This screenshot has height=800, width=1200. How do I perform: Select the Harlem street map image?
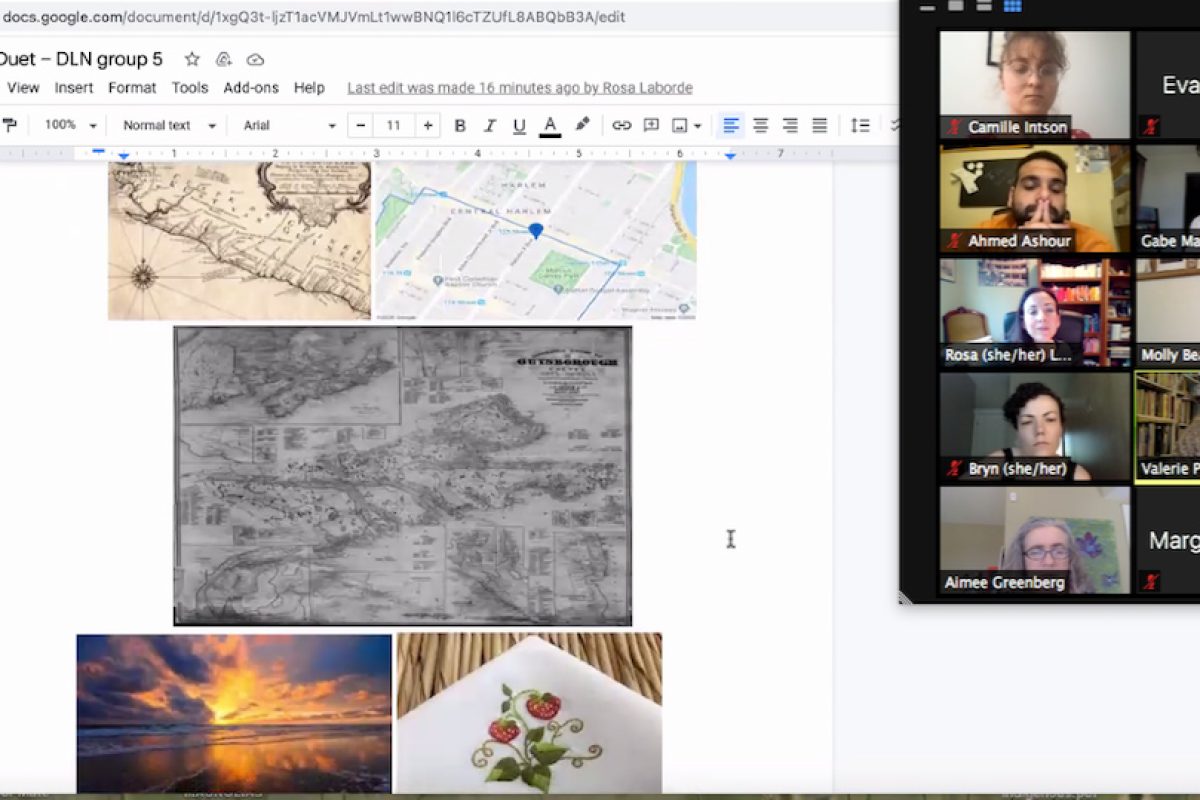pos(536,240)
